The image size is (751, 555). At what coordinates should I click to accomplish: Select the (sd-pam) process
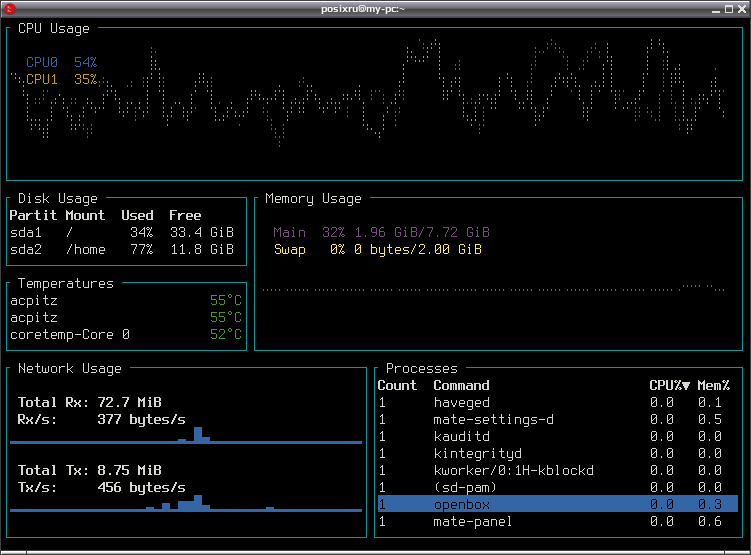558,487
